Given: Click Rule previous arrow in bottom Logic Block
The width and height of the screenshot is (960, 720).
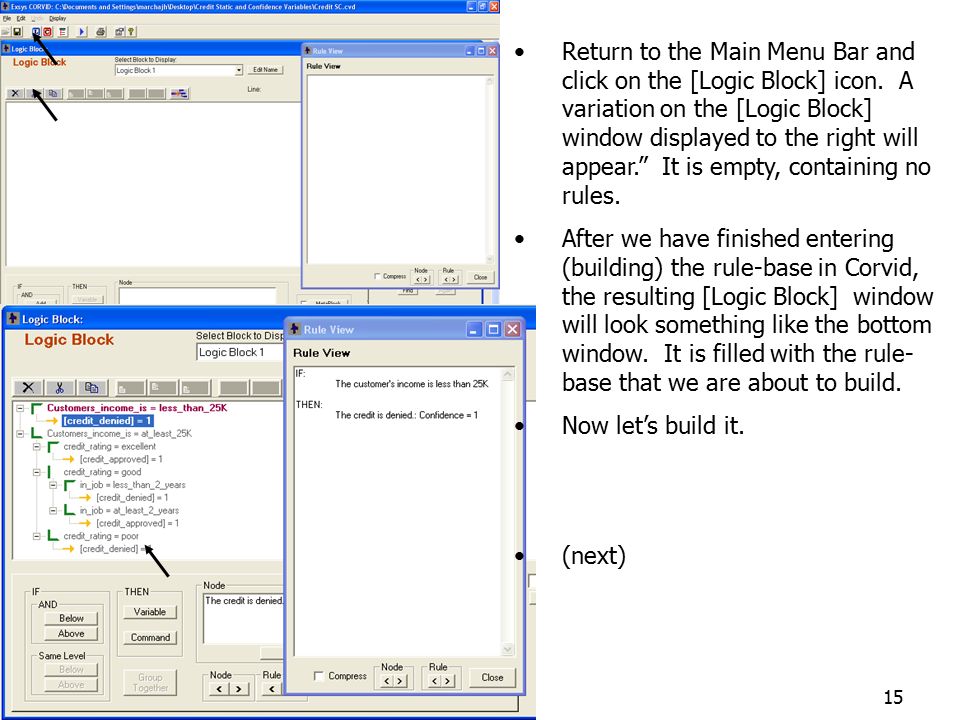Looking at the screenshot, I should click(x=272, y=689).
